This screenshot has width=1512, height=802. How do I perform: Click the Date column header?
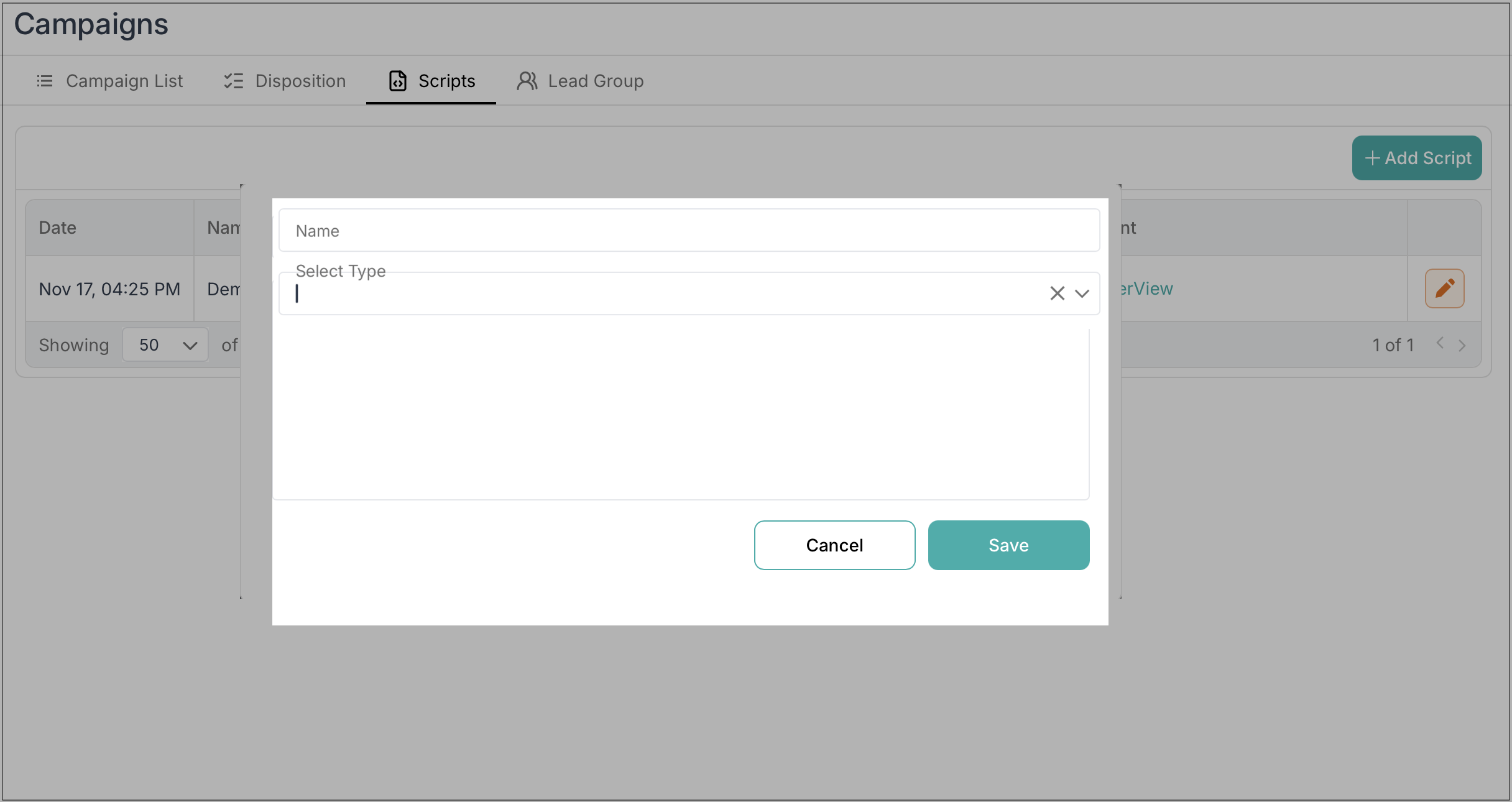(x=58, y=228)
